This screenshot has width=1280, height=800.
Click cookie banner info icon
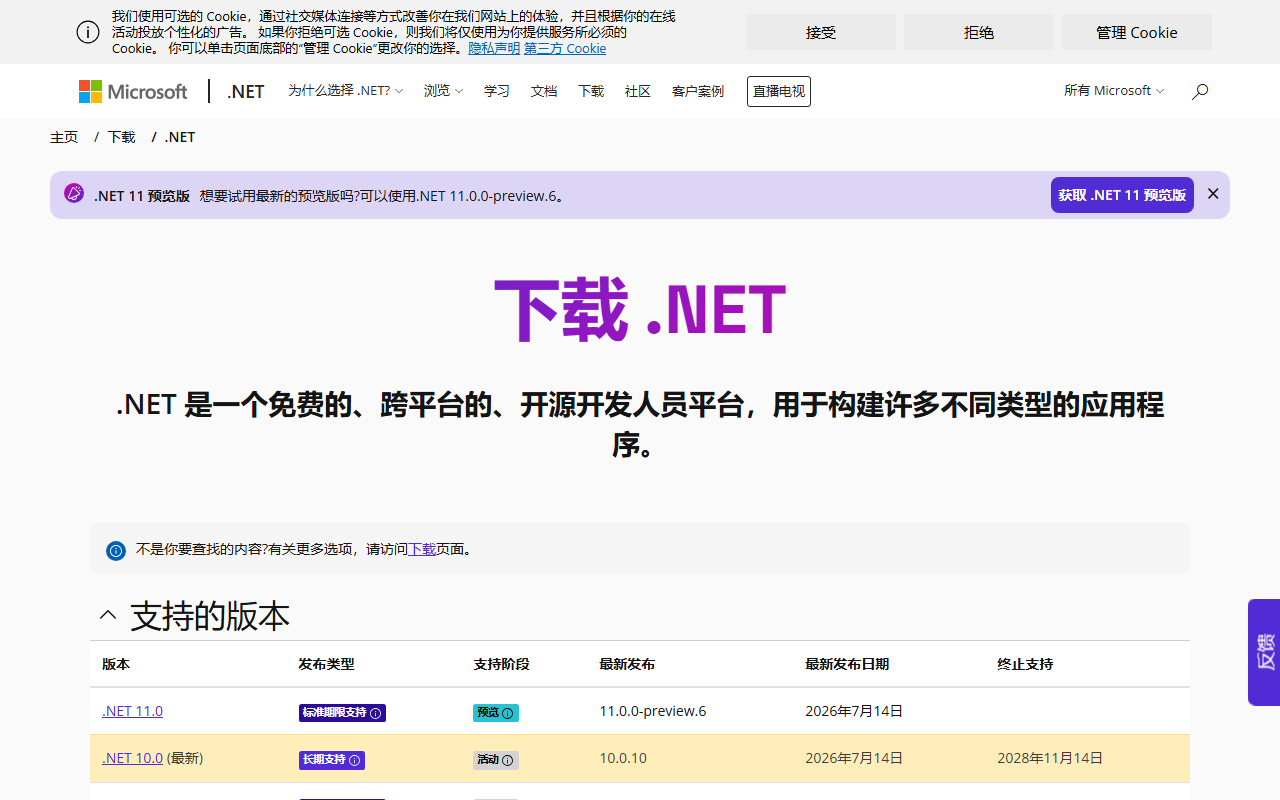88,32
